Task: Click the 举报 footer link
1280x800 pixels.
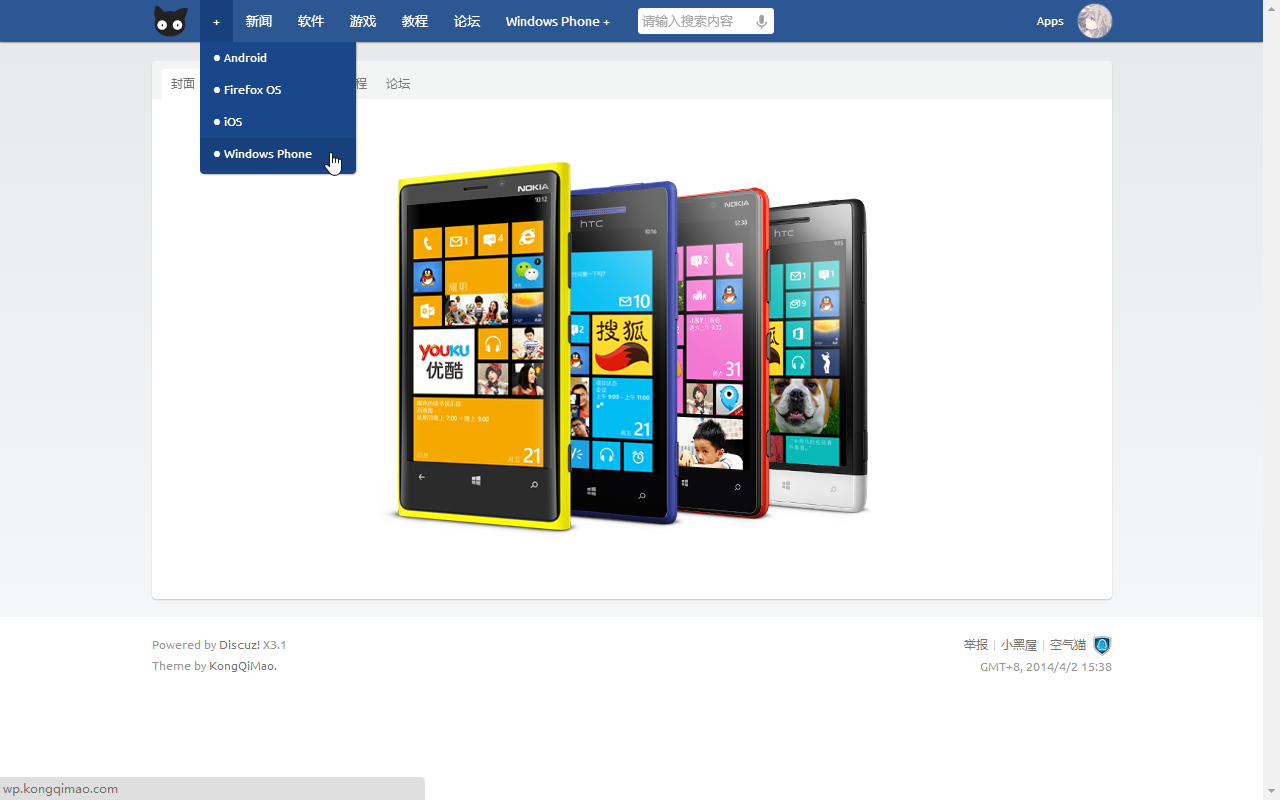Action: click(976, 645)
